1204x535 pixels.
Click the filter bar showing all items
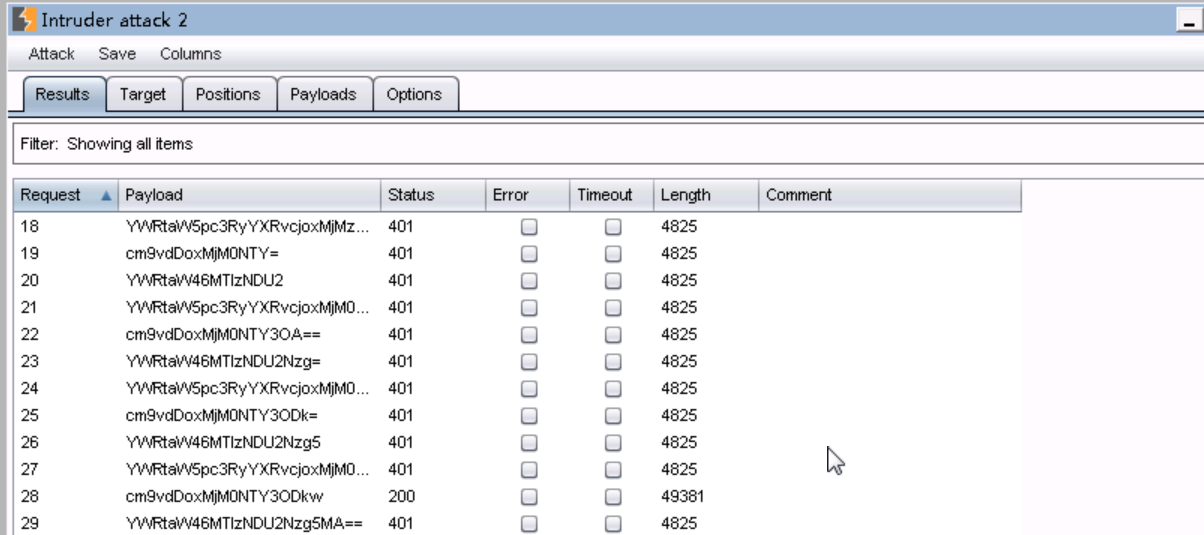pos(608,144)
